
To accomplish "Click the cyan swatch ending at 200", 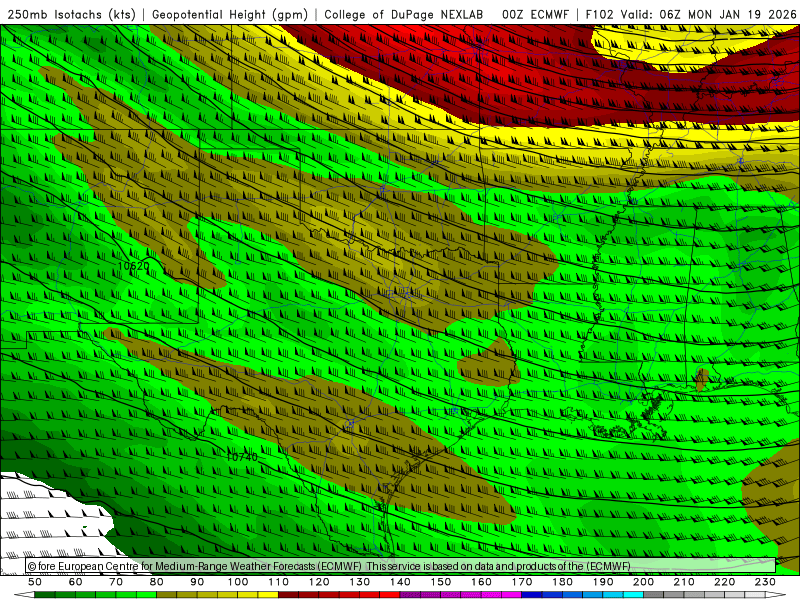I will (633, 594).
